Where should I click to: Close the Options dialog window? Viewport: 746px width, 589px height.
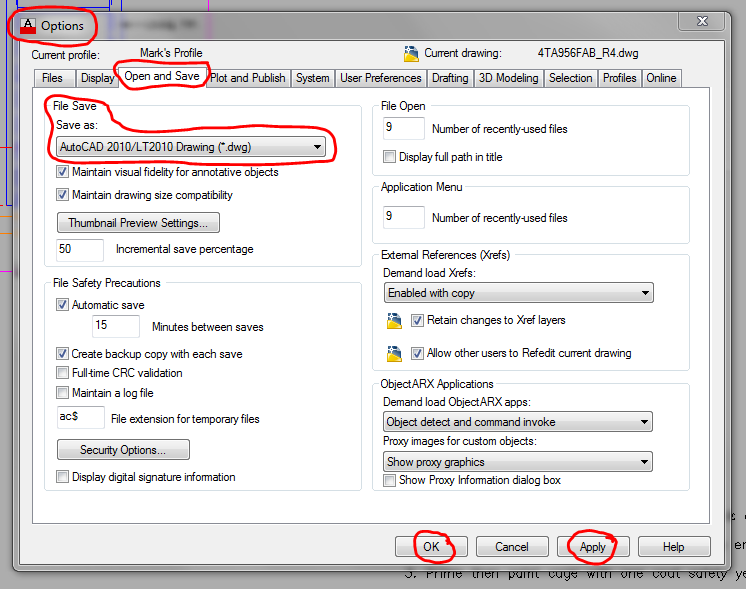click(702, 21)
